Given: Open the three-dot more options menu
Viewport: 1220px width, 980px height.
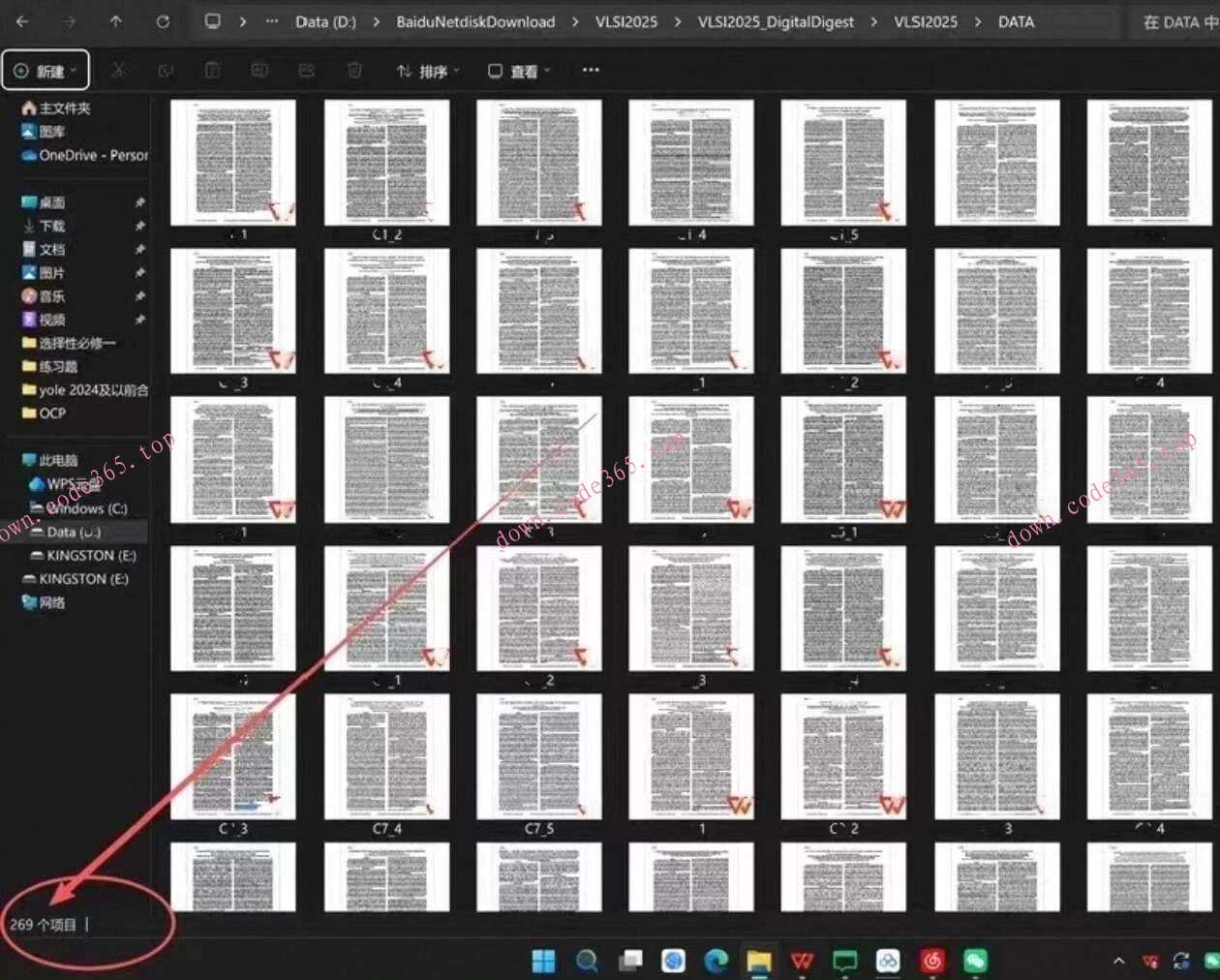Looking at the screenshot, I should (x=591, y=70).
